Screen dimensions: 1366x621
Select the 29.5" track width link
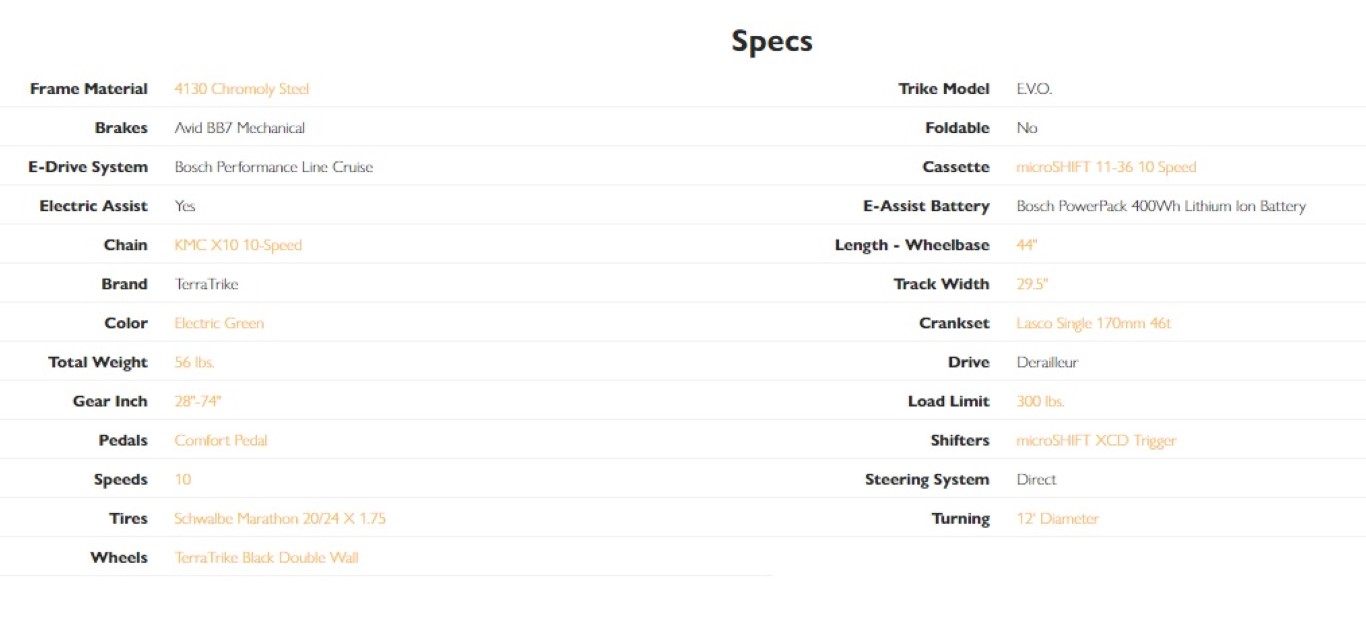[x=1032, y=284]
